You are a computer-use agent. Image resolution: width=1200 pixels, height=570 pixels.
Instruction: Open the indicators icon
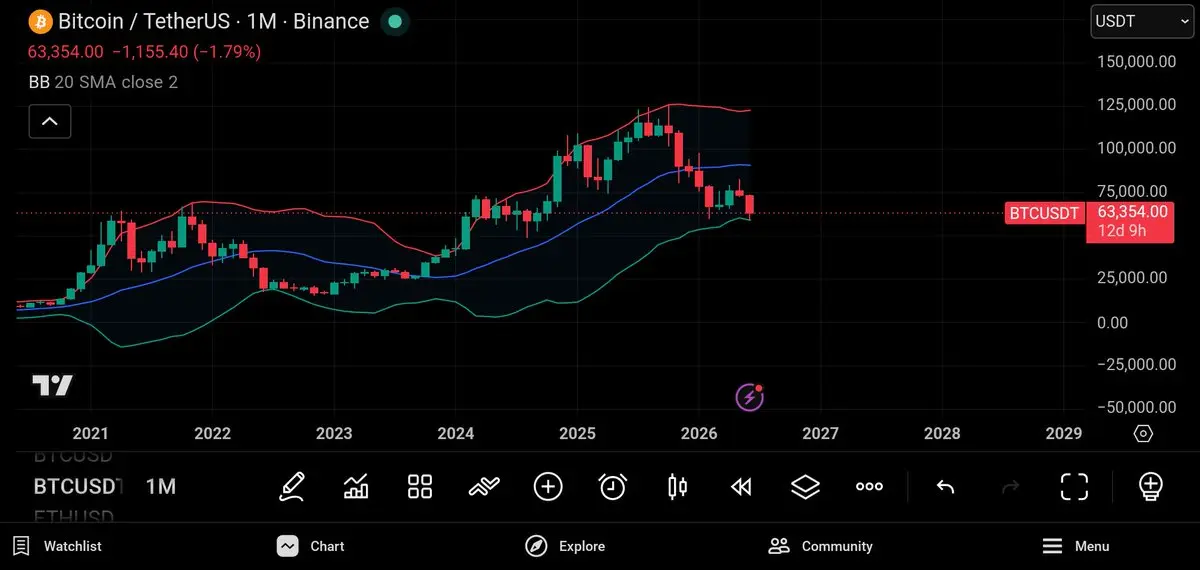(484, 487)
